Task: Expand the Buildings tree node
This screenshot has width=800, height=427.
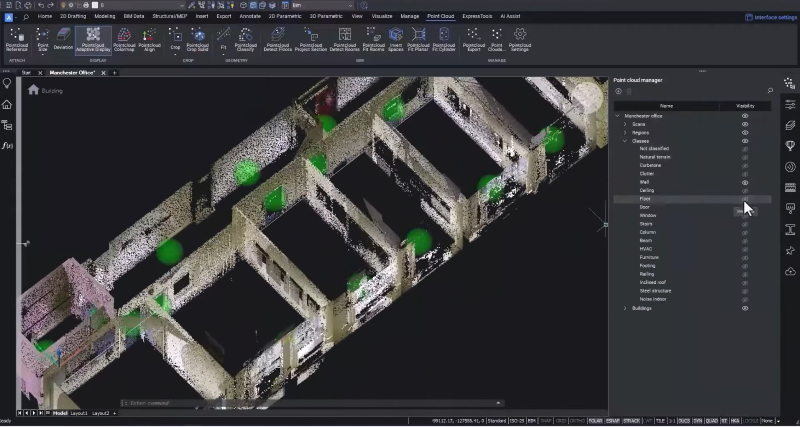Action: tap(625, 308)
